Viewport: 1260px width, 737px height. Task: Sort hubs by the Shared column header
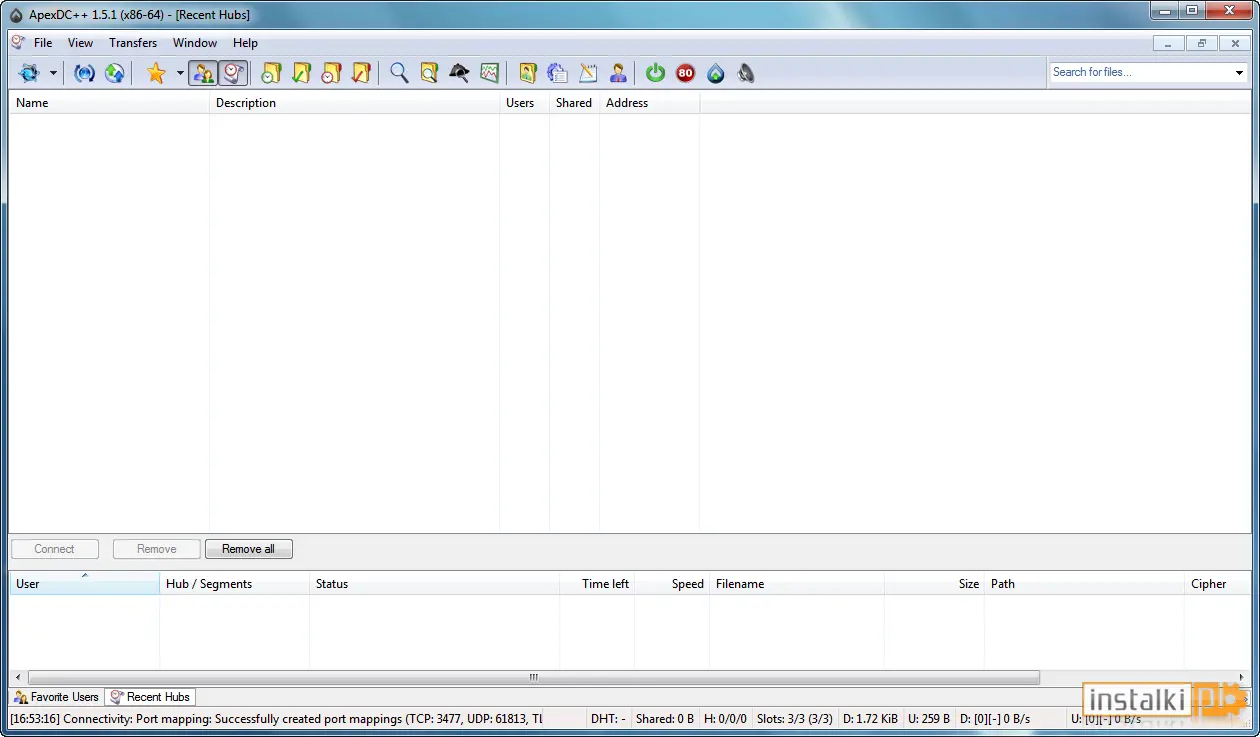tap(575, 103)
